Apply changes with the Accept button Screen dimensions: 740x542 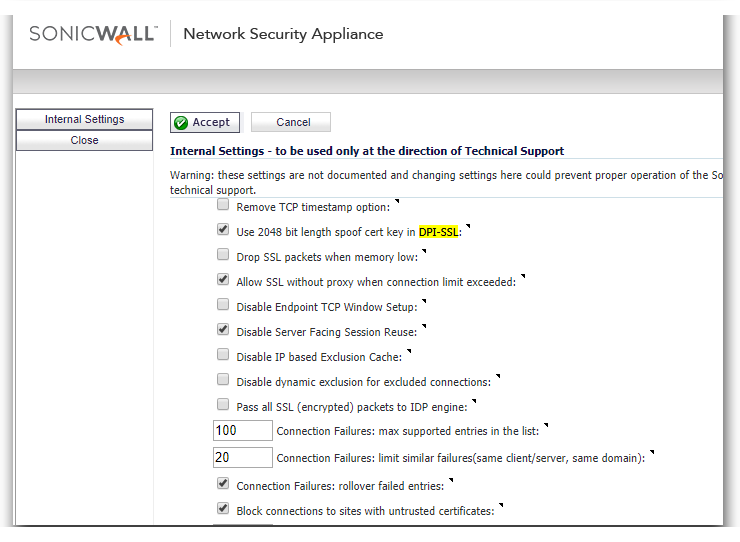pyautogui.click(x=205, y=122)
